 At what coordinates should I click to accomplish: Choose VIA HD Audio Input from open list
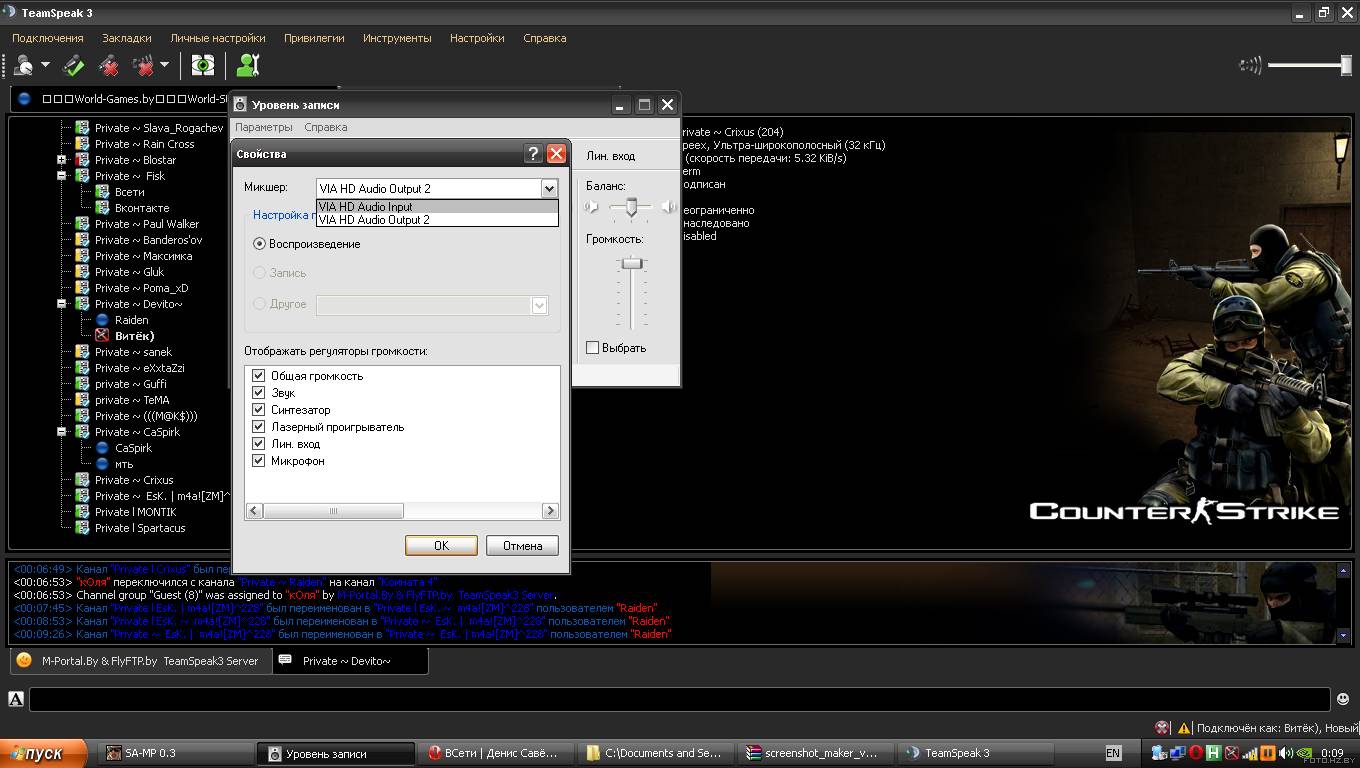coord(437,207)
